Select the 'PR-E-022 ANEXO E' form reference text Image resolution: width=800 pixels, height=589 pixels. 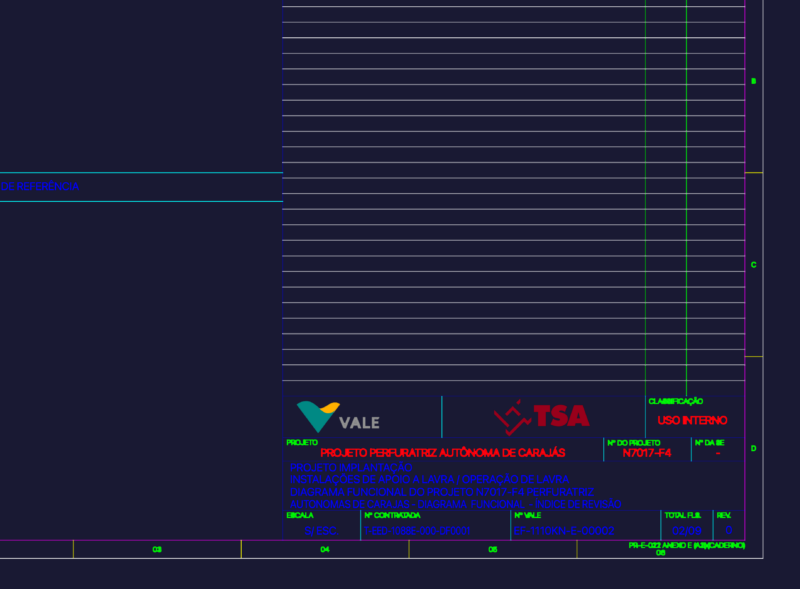pyautogui.click(x=687, y=545)
